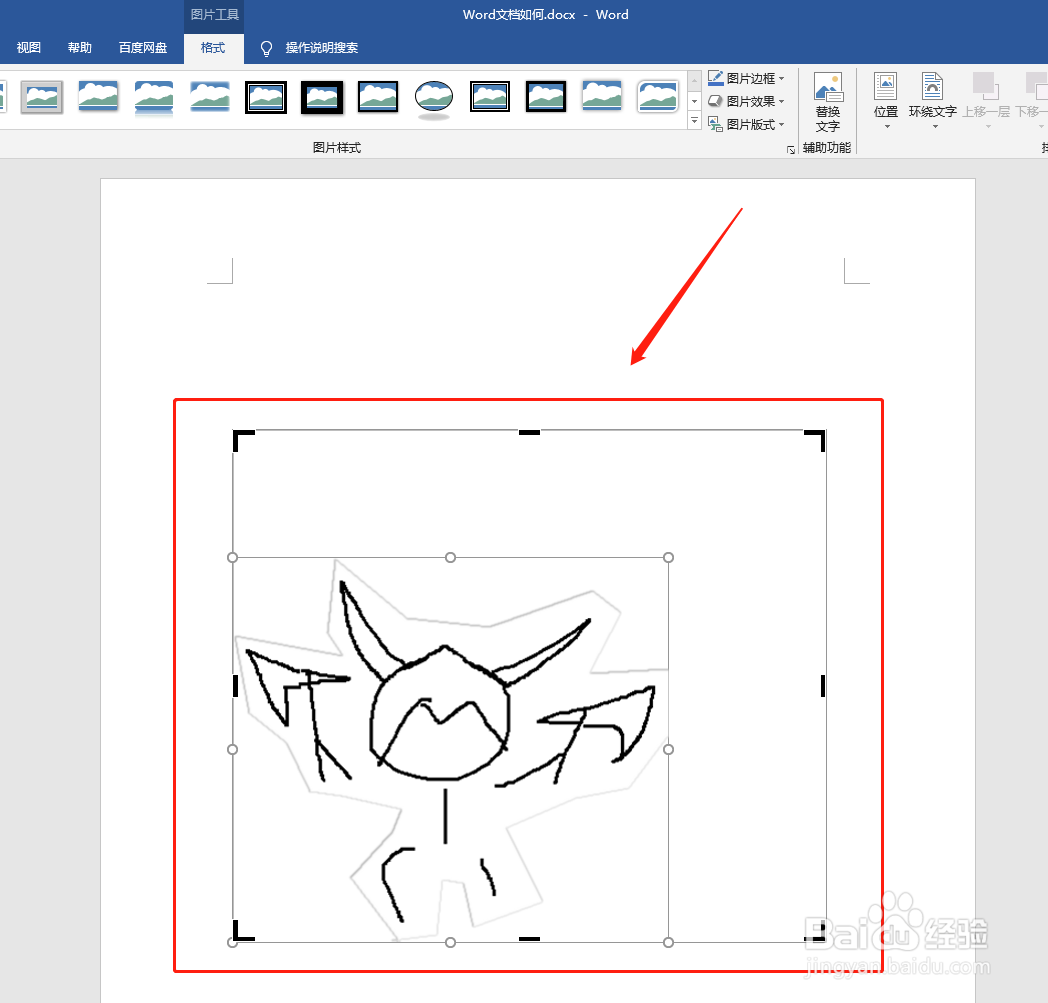
Task: Click the picture's left-middle sizing circle
Action: [233, 750]
